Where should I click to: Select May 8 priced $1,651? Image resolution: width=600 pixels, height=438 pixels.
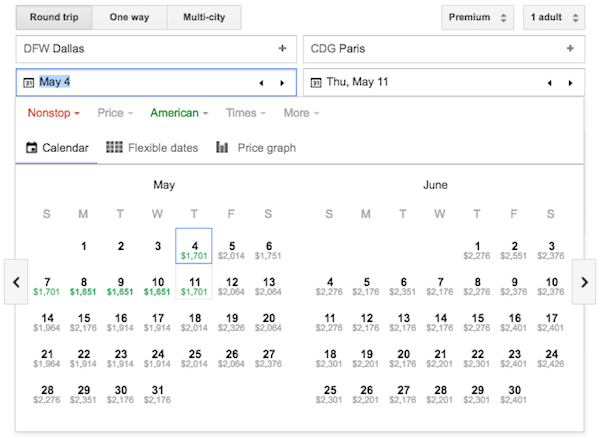point(83,286)
